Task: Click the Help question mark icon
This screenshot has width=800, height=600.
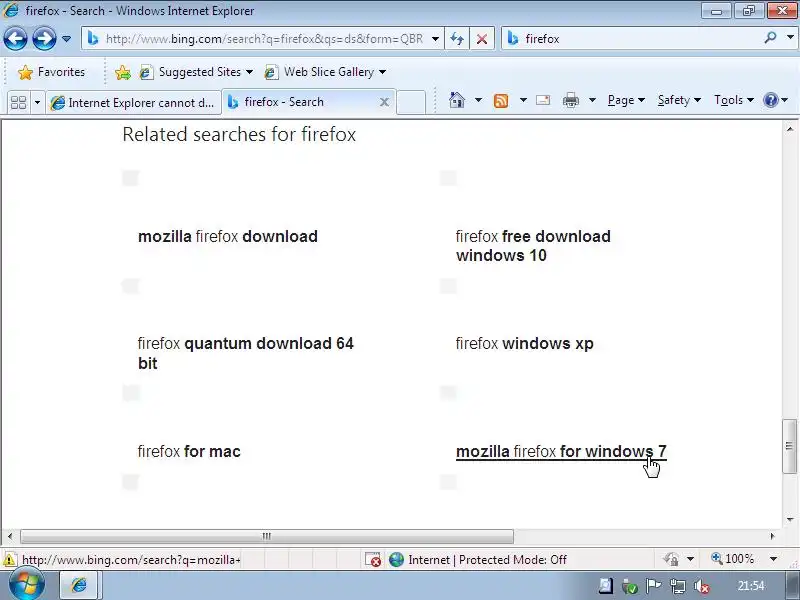Action: (770, 100)
